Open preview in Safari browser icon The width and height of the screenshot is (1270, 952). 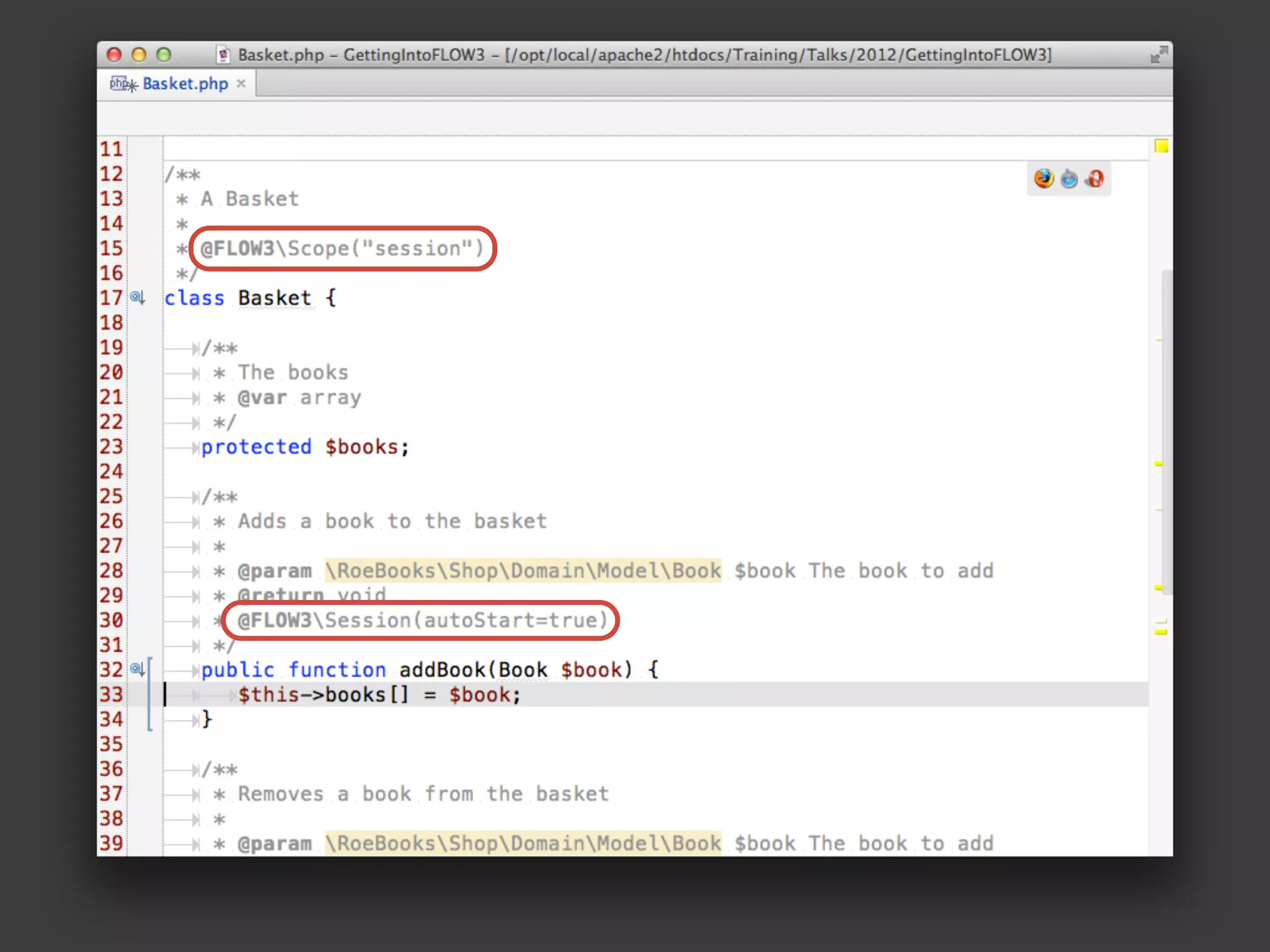pyautogui.click(x=1069, y=178)
